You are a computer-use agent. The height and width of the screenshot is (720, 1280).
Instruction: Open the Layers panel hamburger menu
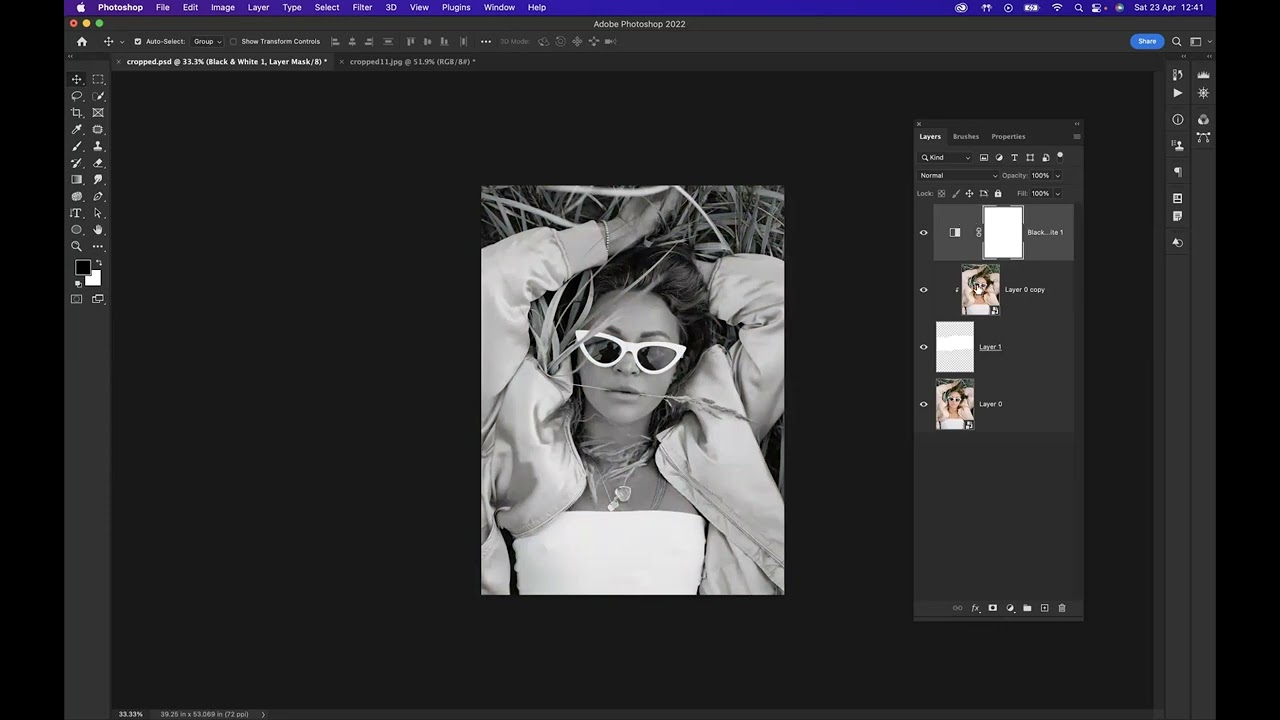[1076, 137]
